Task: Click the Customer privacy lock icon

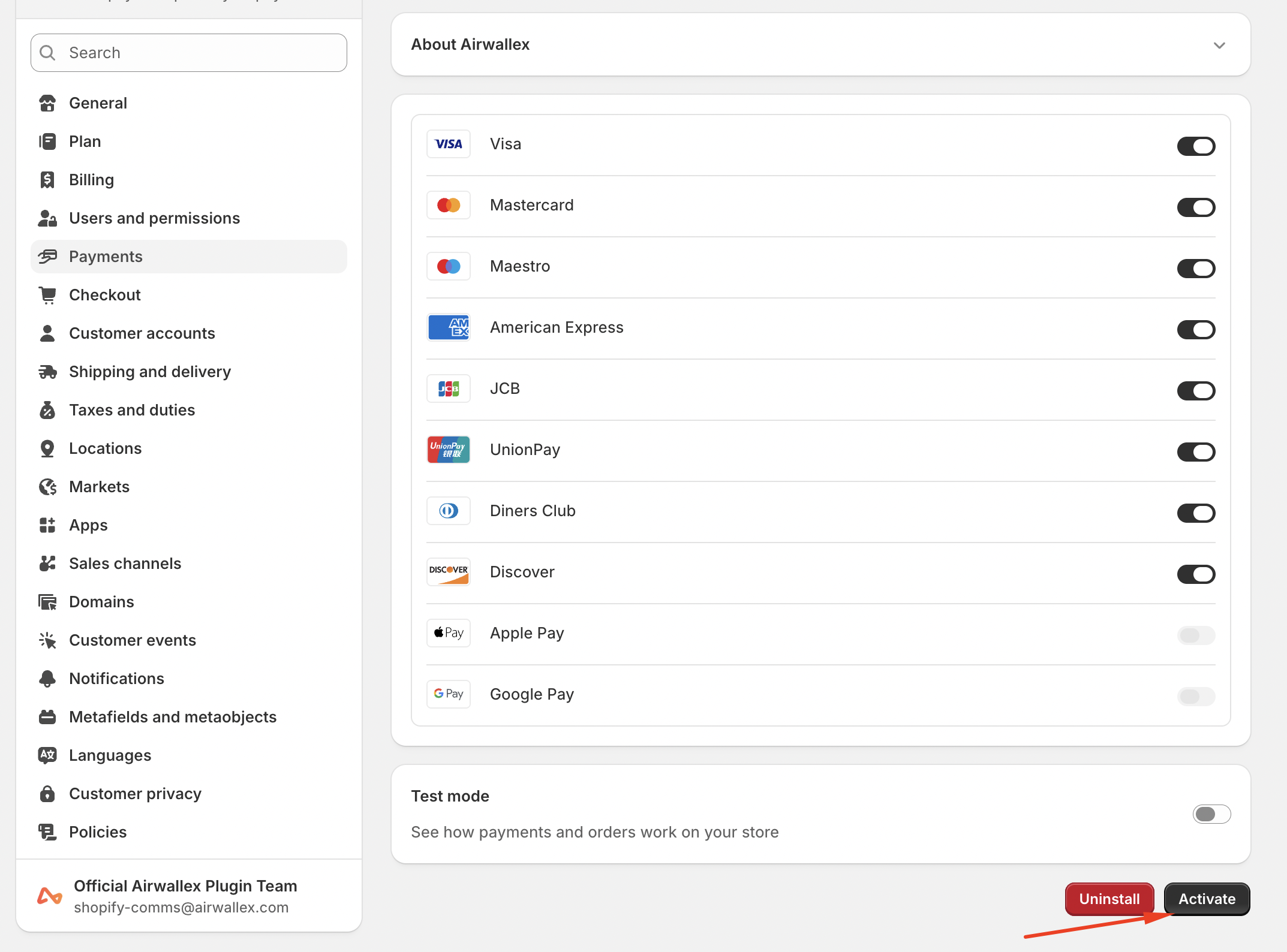Action: [x=47, y=794]
